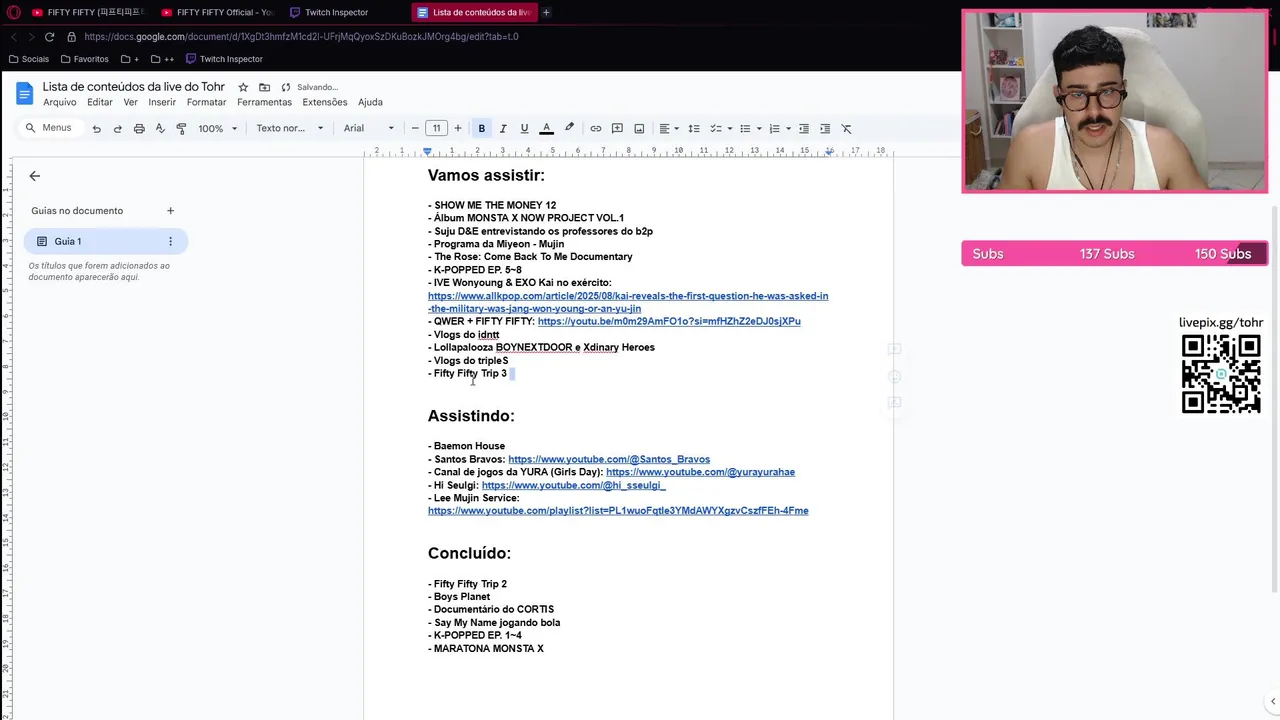Apply a bulleted list
The height and width of the screenshot is (720, 1280).
point(745,129)
